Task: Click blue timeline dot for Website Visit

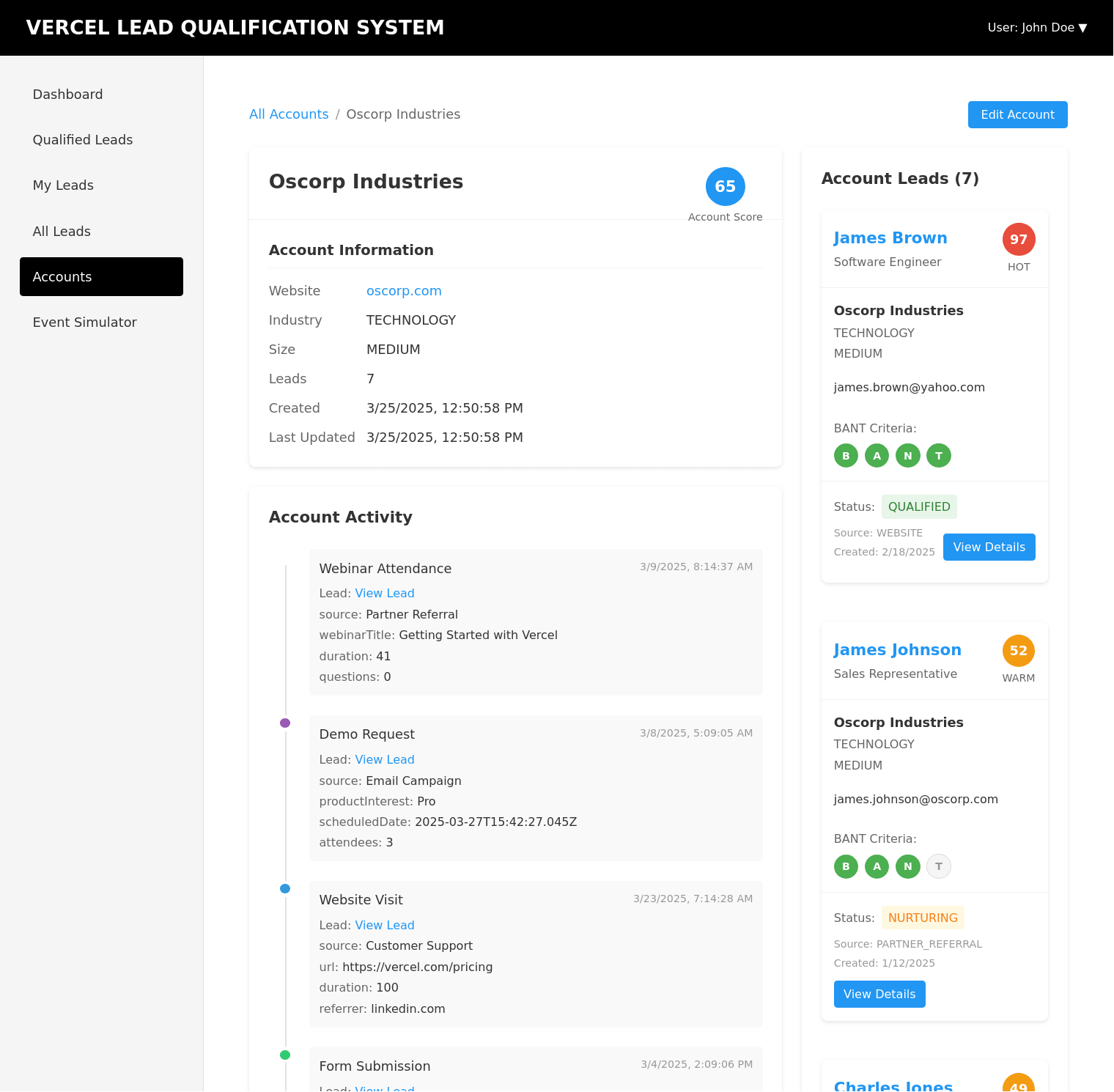Action: pos(285,889)
